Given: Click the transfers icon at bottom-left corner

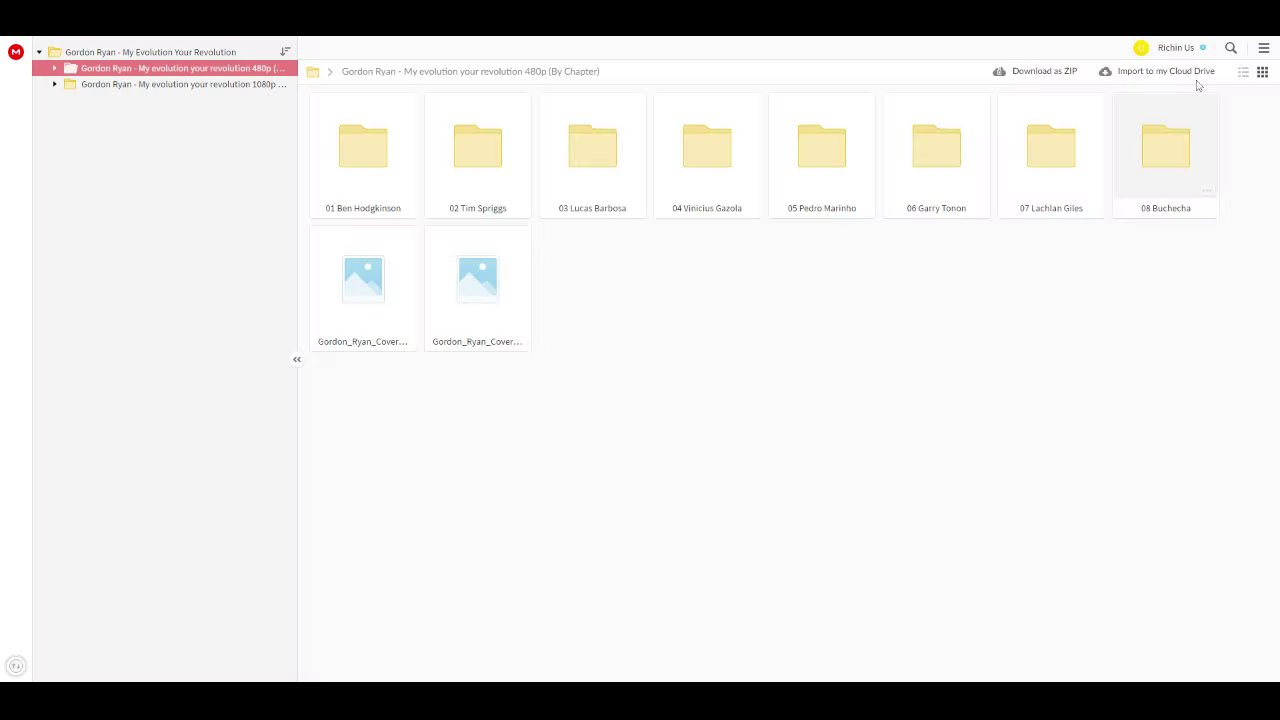Looking at the screenshot, I should point(15,666).
